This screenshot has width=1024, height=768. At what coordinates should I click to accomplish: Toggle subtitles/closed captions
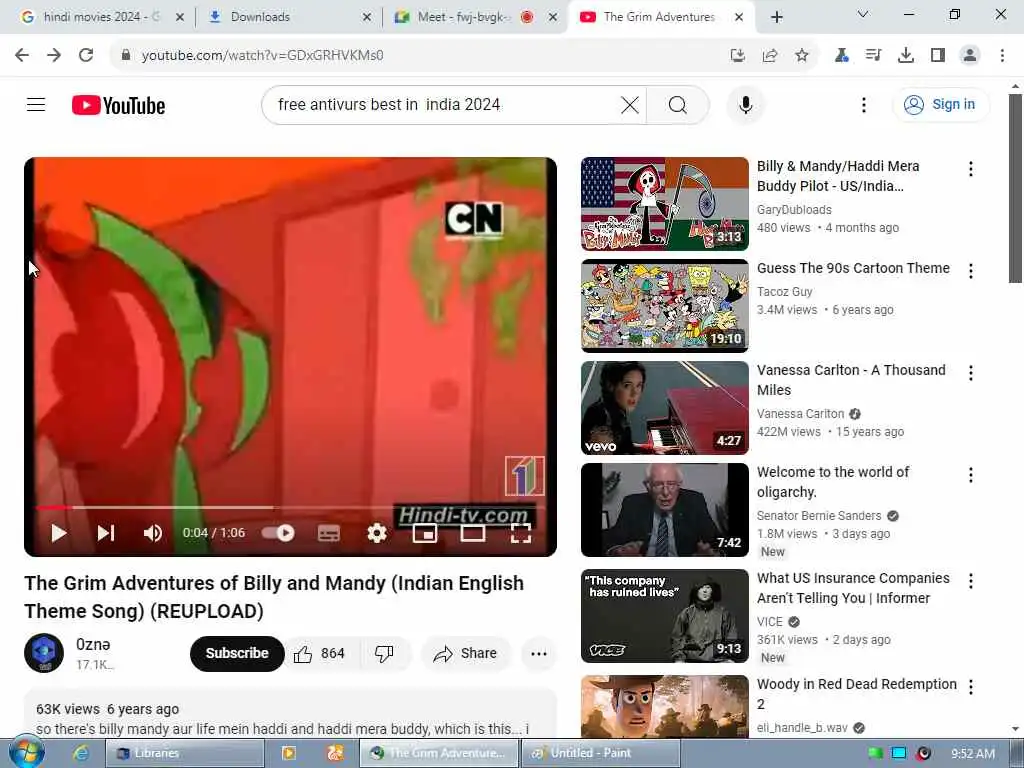tap(328, 534)
